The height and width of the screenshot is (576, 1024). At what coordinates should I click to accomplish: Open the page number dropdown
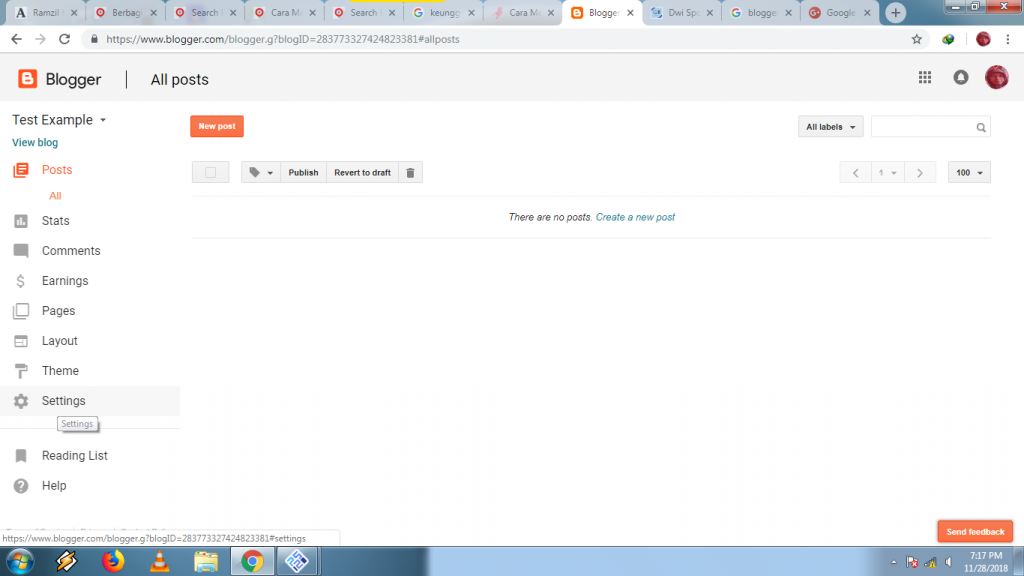click(888, 172)
